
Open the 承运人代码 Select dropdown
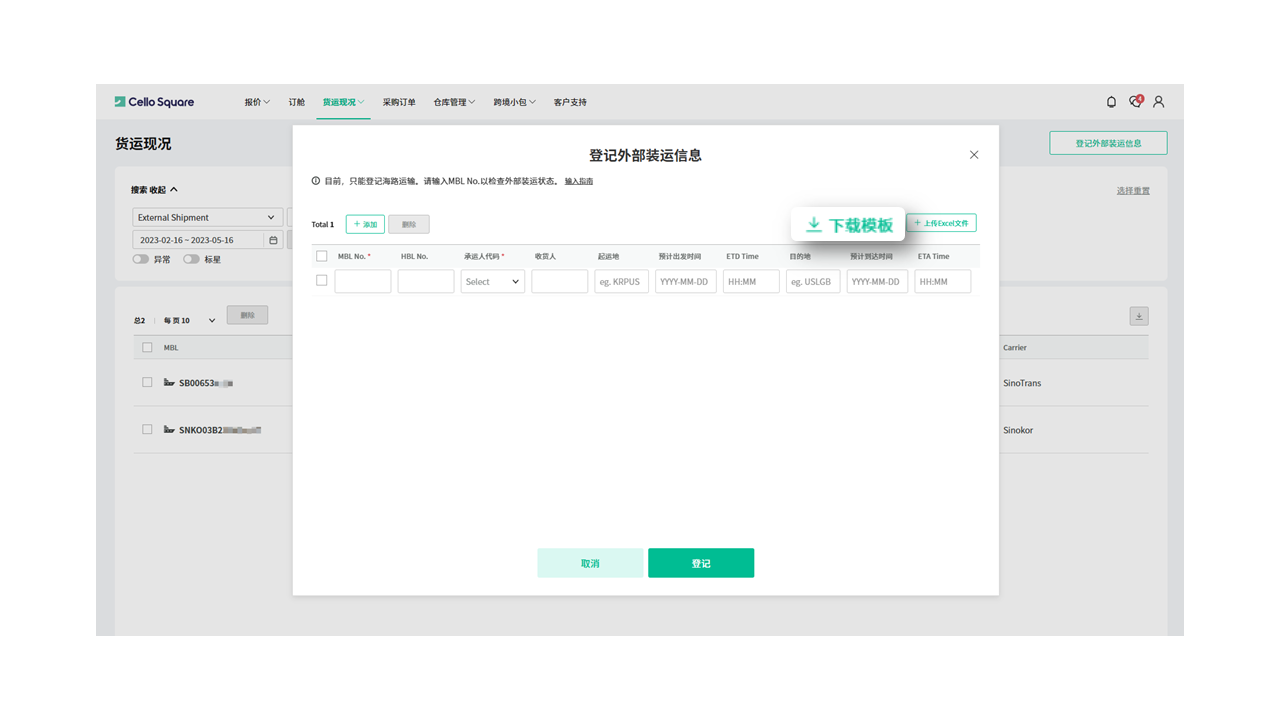[x=492, y=282]
